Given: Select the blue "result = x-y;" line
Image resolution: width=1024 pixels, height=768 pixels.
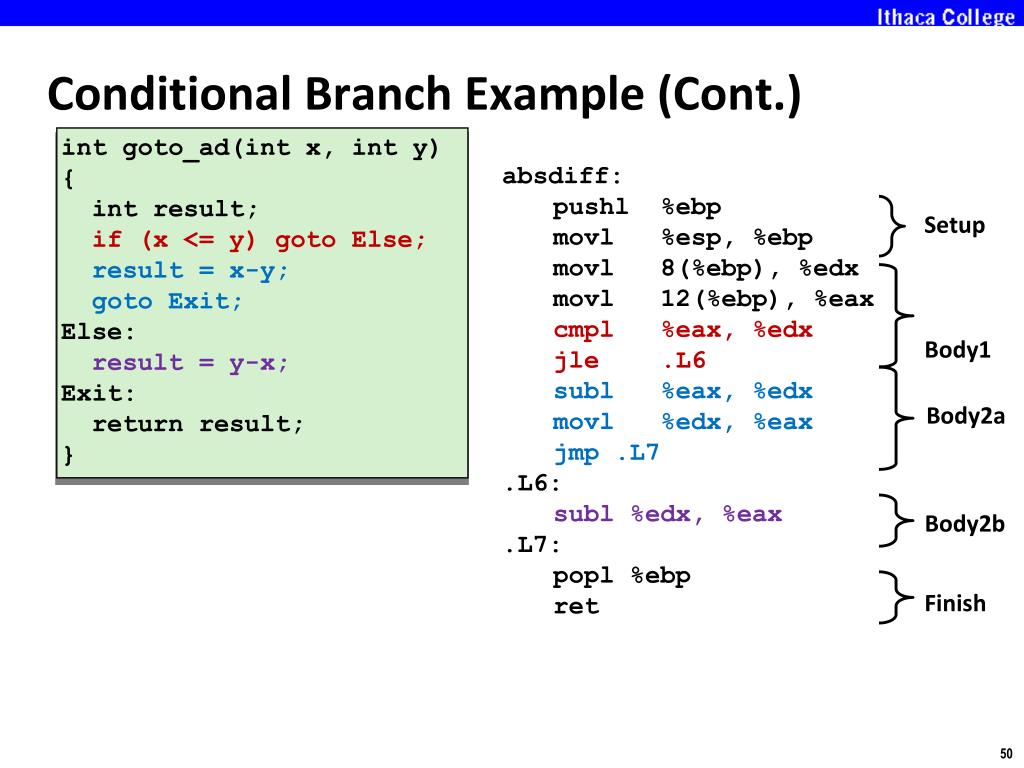Looking at the screenshot, I should pyautogui.click(x=189, y=270).
